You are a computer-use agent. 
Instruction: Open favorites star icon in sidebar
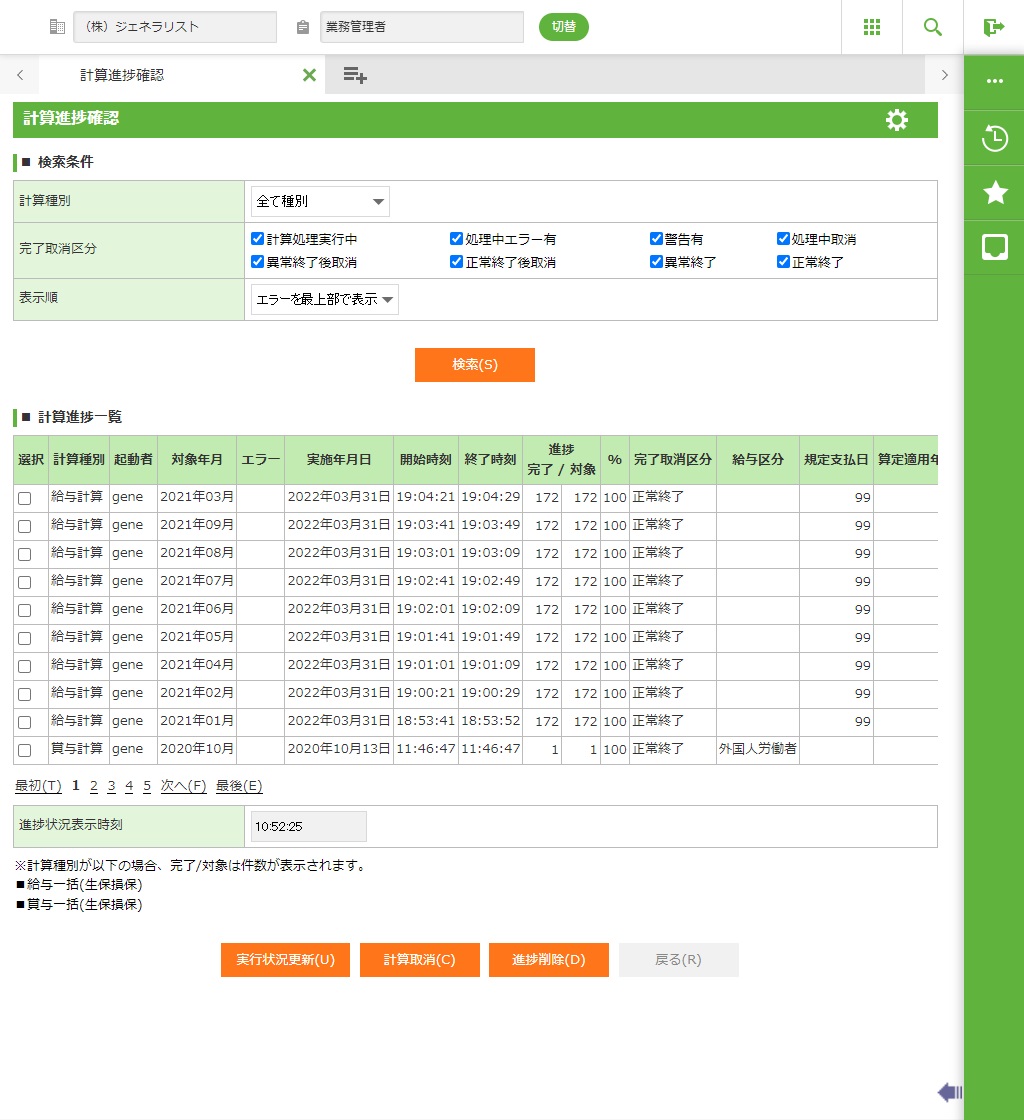994,193
